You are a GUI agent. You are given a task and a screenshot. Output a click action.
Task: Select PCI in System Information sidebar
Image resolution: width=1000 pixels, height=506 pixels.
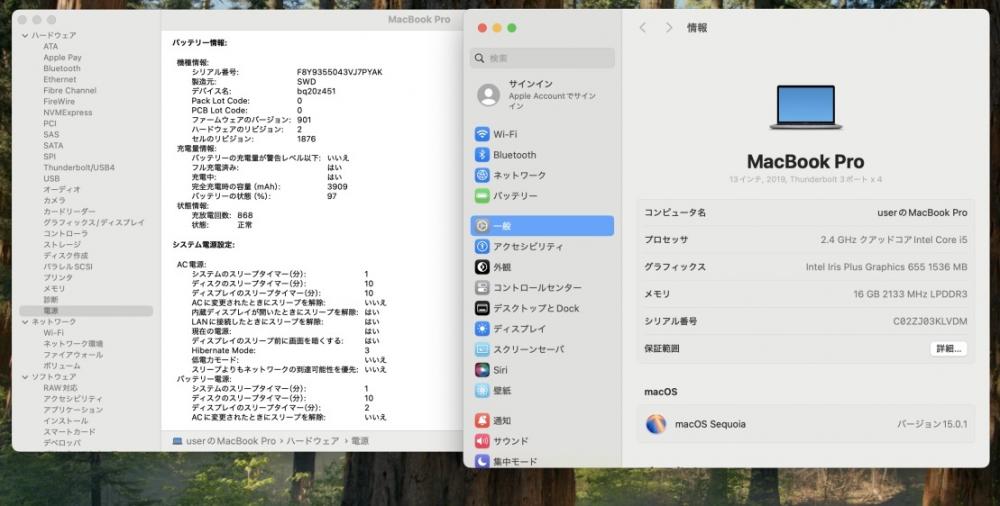(x=50, y=124)
